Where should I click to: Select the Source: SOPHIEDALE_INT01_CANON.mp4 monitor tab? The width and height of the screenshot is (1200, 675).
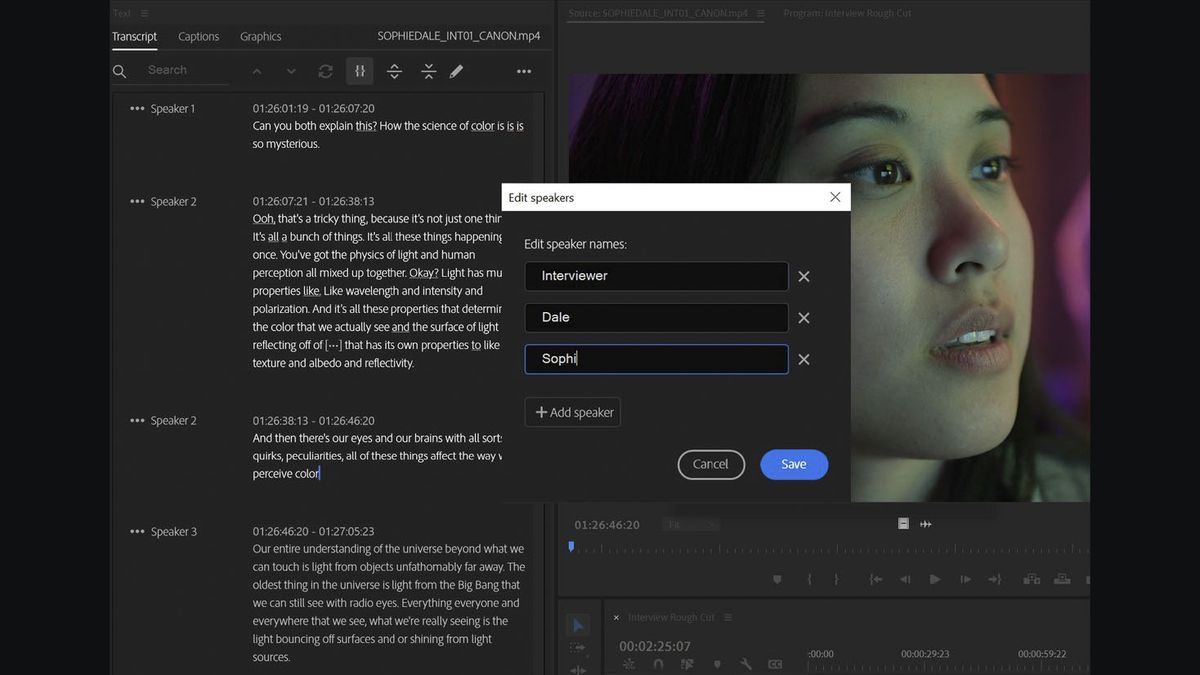(658, 13)
